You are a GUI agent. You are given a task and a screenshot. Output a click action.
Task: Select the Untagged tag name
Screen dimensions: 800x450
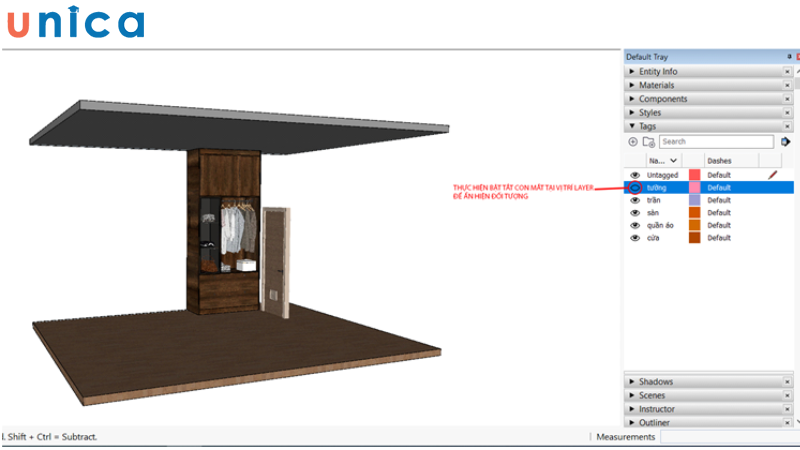tap(662, 175)
